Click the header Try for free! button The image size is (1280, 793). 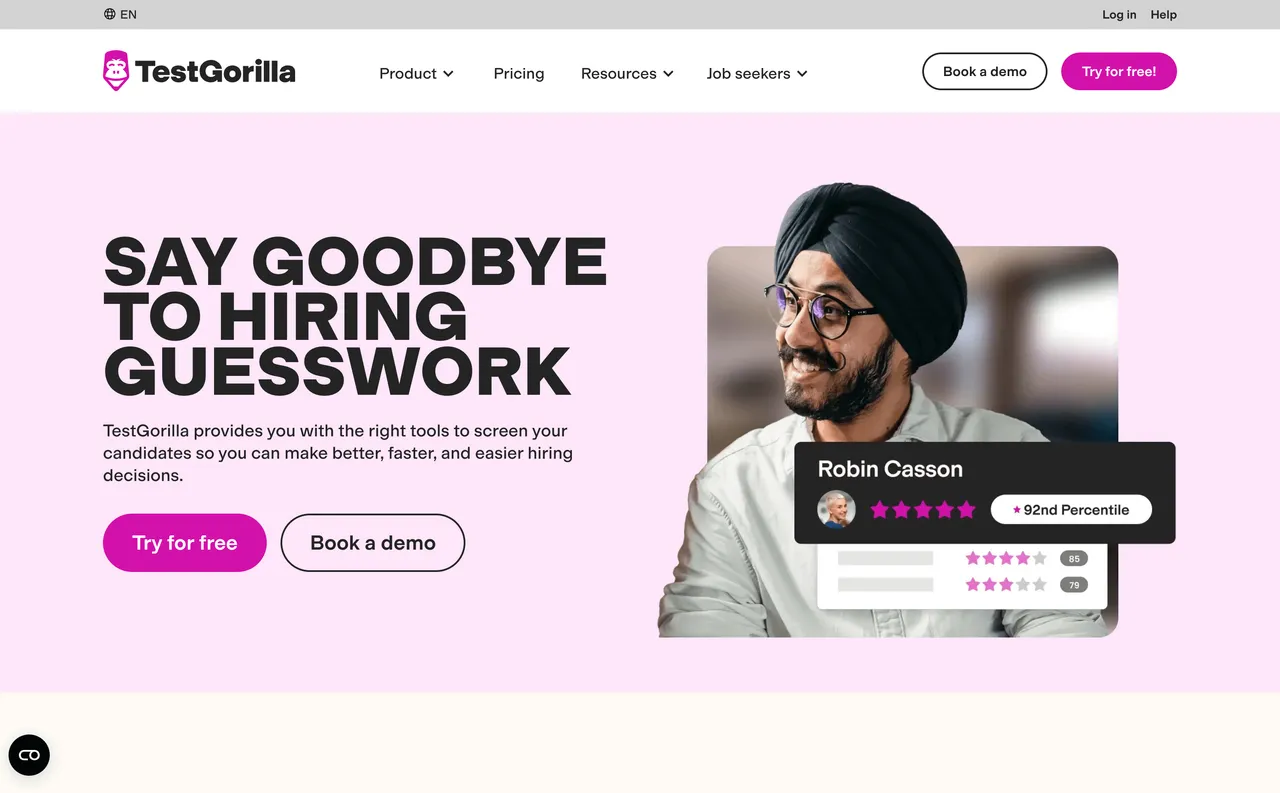1119,71
